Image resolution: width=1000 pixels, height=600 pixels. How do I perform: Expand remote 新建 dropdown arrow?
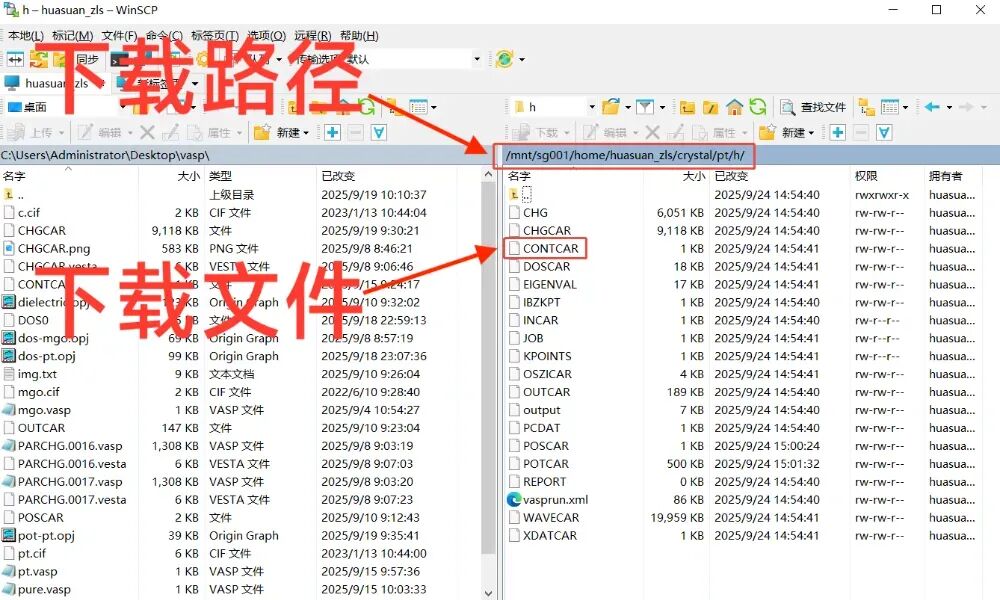(x=813, y=132)
